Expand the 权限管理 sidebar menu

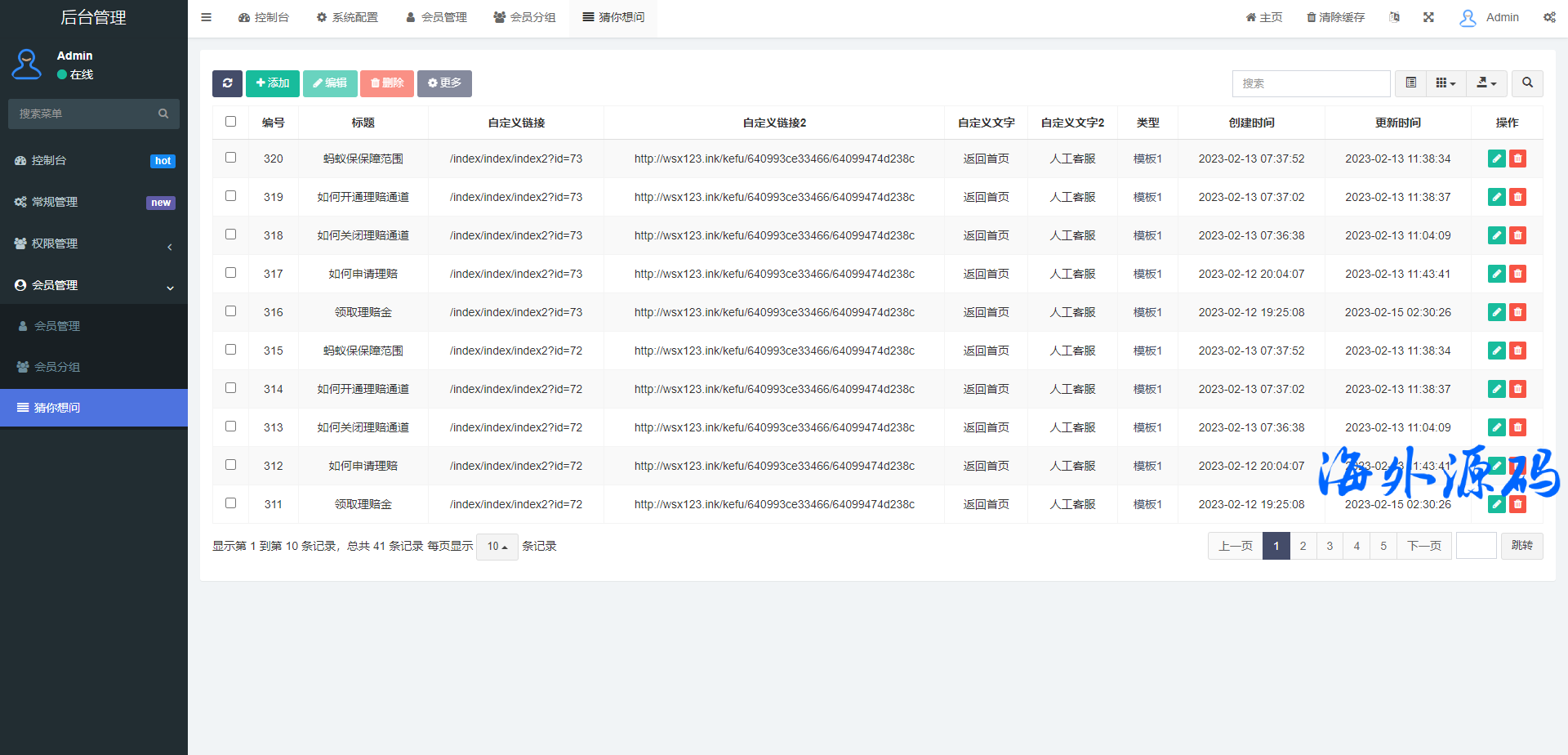point(94,243)
